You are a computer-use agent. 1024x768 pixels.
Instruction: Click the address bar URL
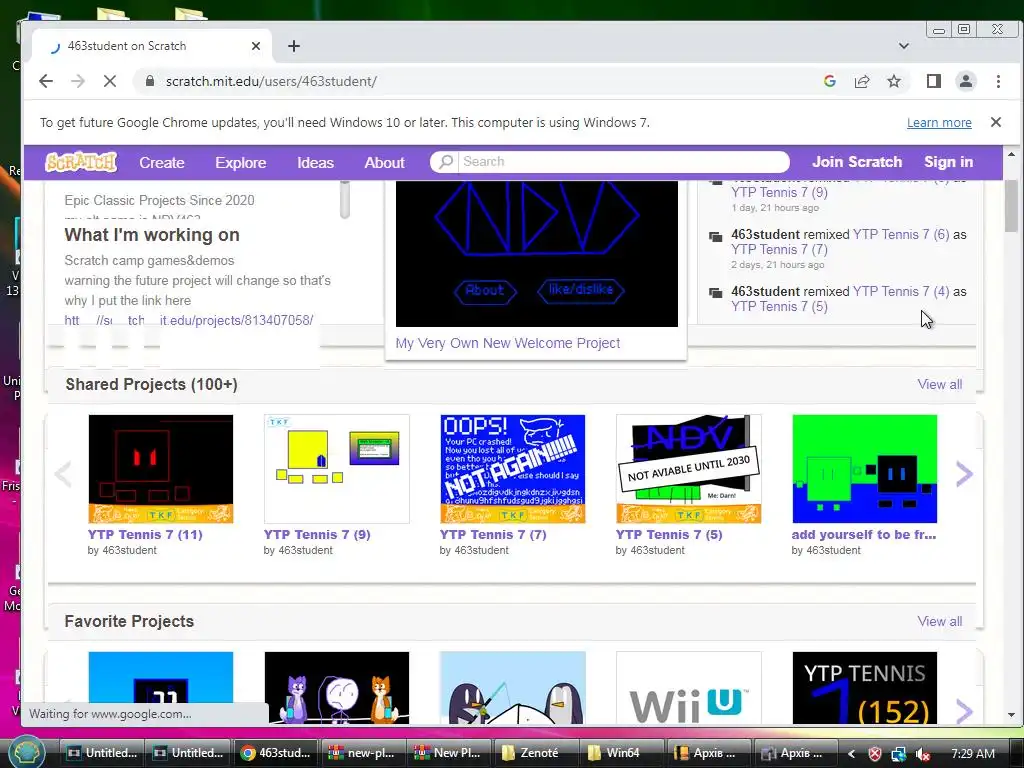pos(271,81)
